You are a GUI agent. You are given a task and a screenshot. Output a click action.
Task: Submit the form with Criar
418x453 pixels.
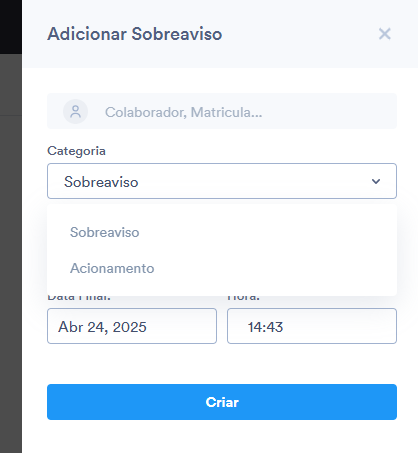(x=222, y=402)
